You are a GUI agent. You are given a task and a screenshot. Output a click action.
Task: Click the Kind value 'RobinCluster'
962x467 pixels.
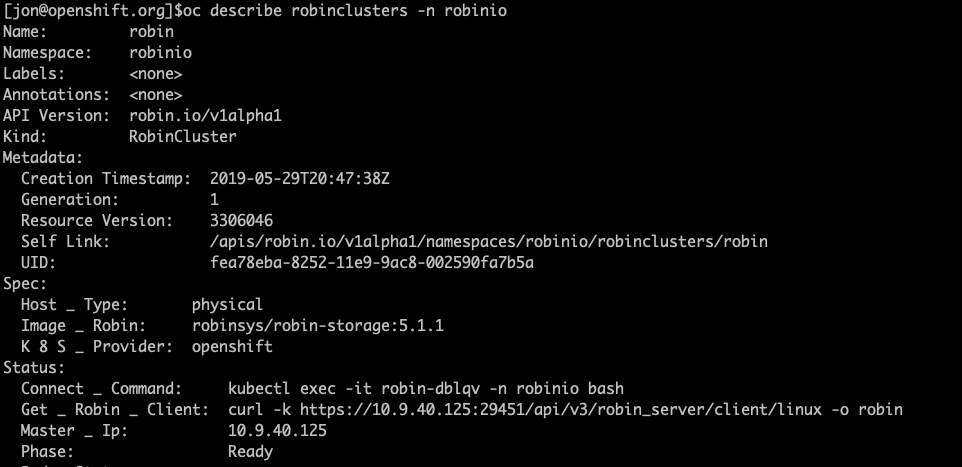(182, 137)
